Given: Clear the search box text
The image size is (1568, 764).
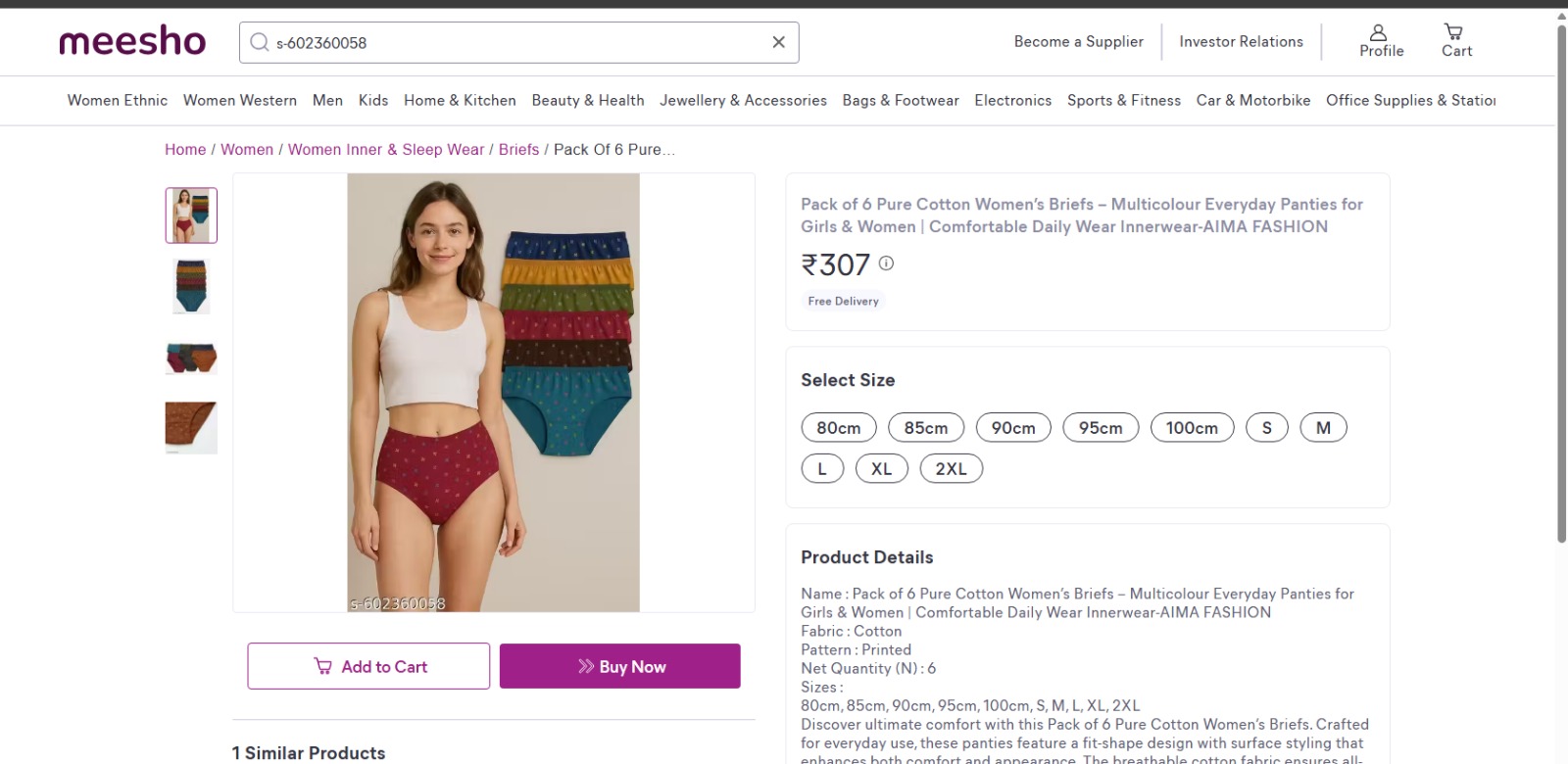Looking at the screenshot, I should [x=778, y=42].
